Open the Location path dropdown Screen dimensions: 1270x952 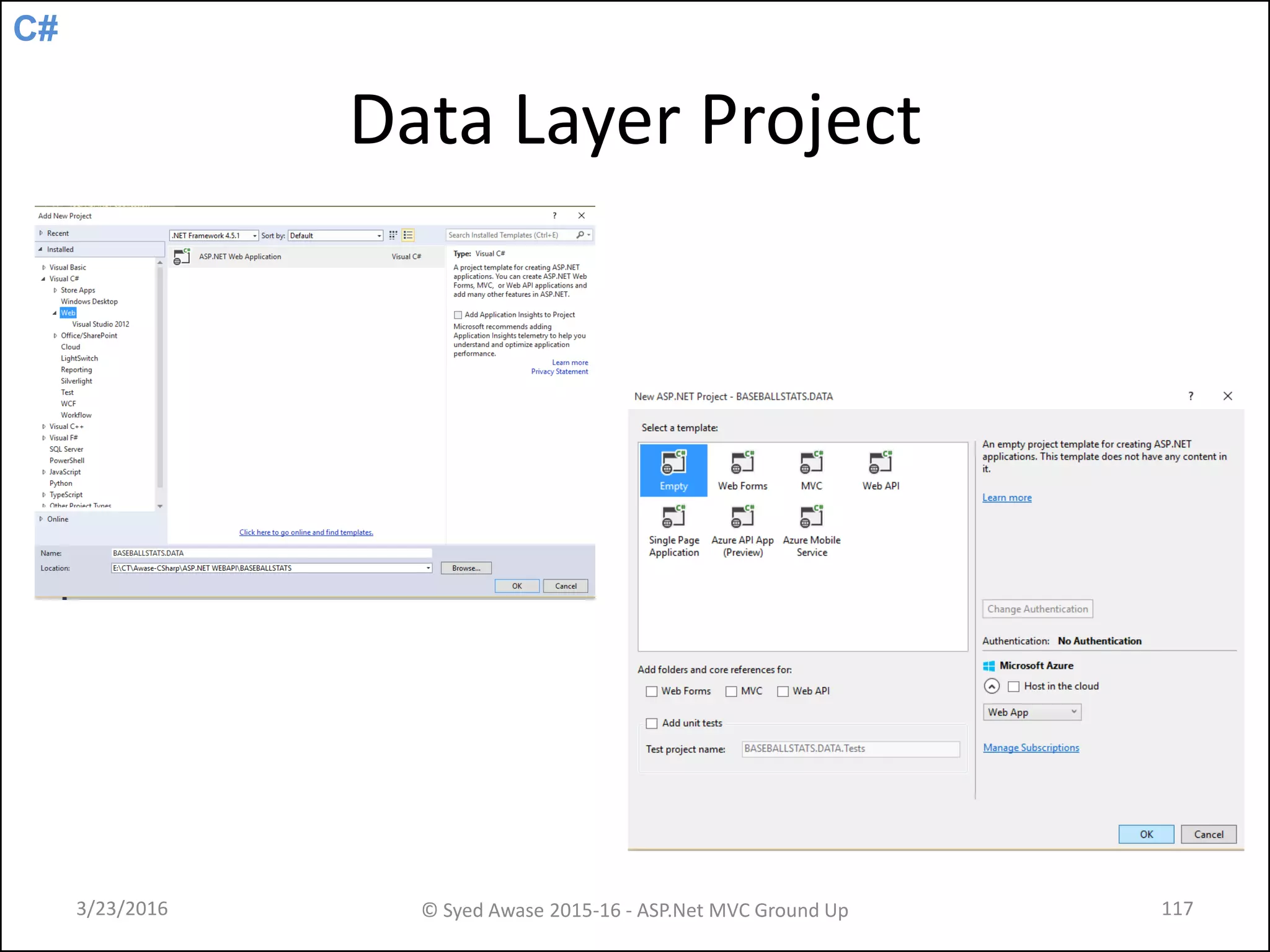click(428, 568)
